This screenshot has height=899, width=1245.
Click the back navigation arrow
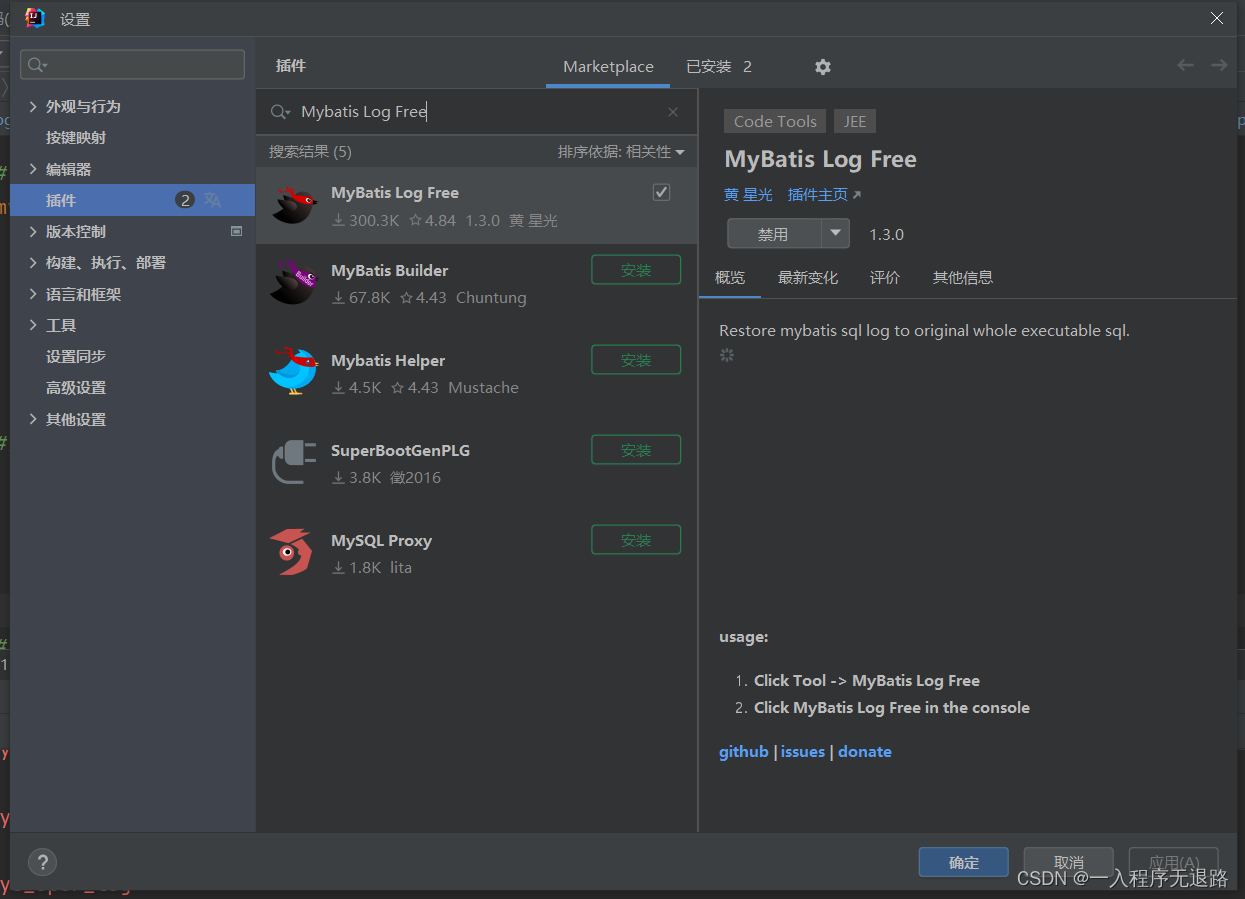1185,65
